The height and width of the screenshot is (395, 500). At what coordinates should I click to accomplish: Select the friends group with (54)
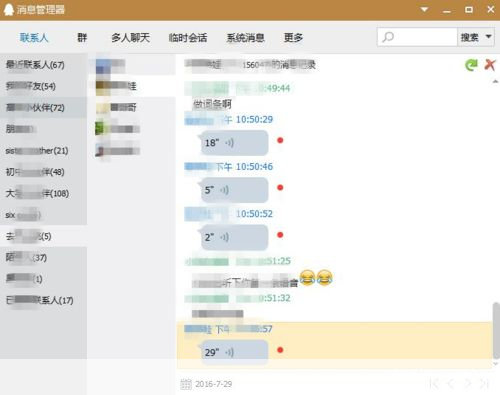[43, 86]
